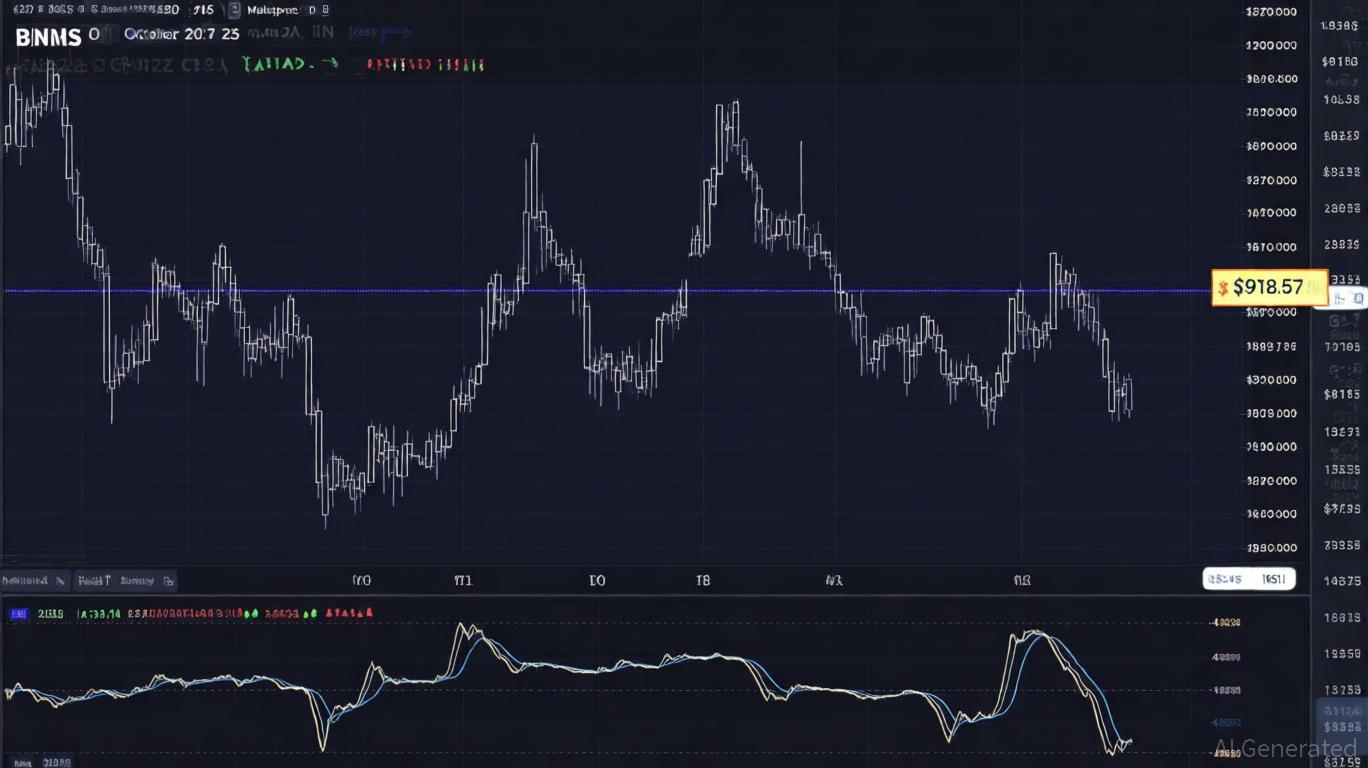Select the right option in the white scale toggle
Viewport: 1368px width, 768px height.
click(x=1273, y=578)
